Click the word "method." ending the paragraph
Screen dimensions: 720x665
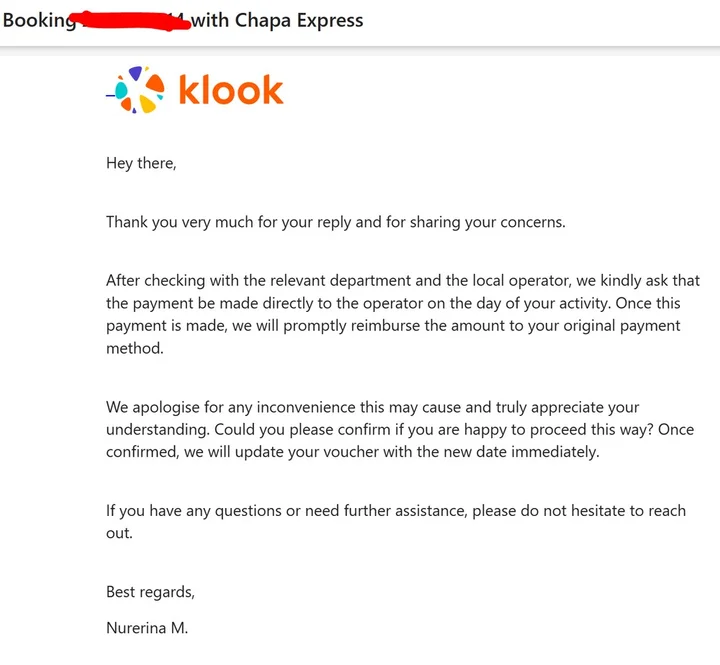click(x=136, y=348)
